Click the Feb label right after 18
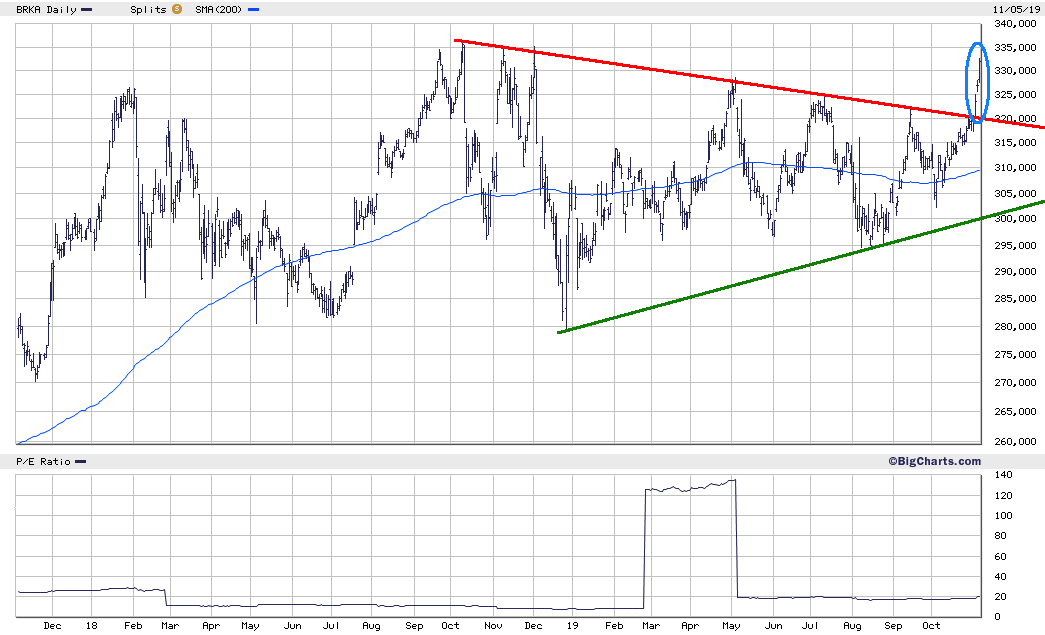The image size is (1045, 635). (x=133, y=626)
